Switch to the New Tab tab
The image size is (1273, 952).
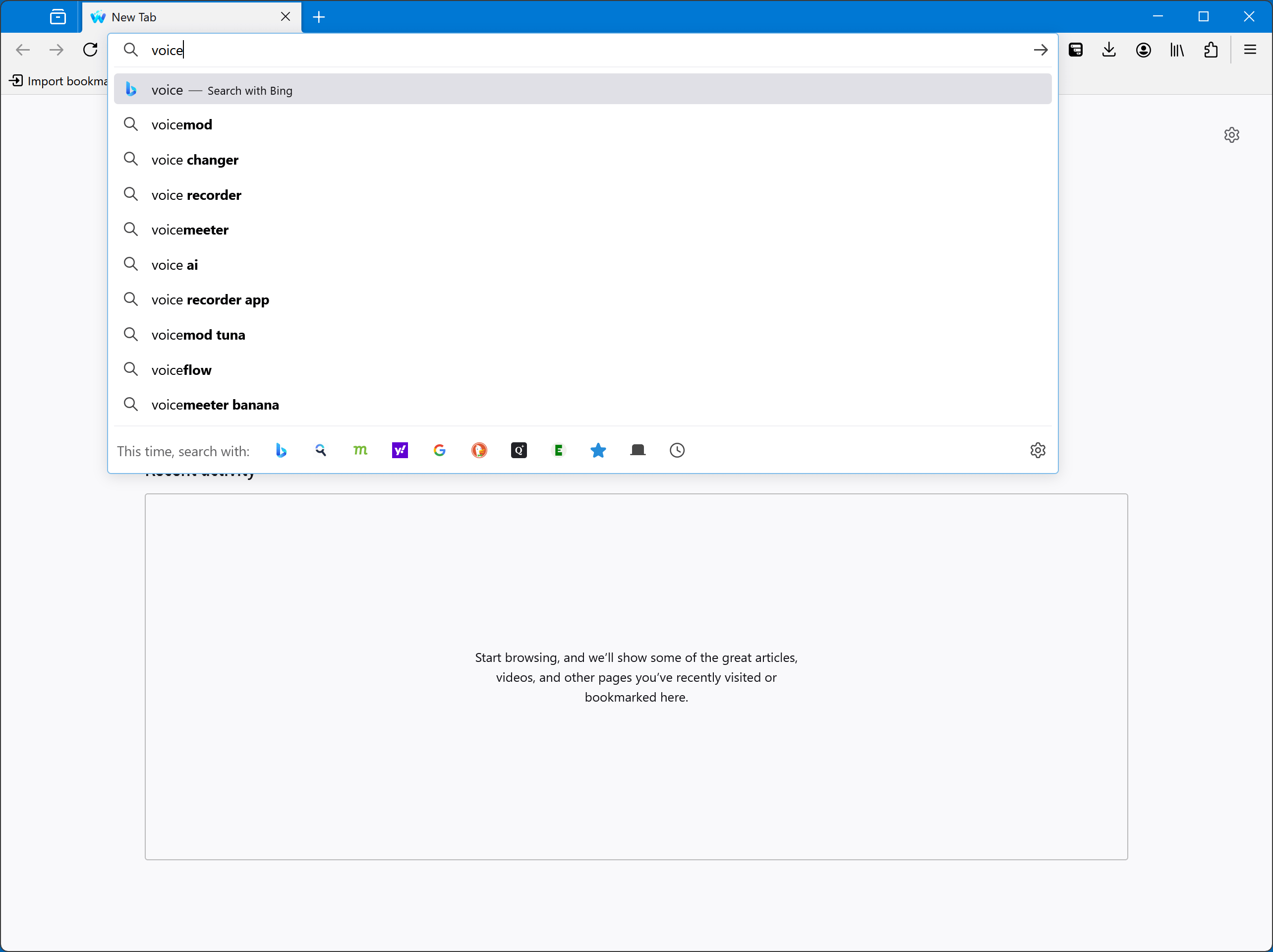coord(173,17)
